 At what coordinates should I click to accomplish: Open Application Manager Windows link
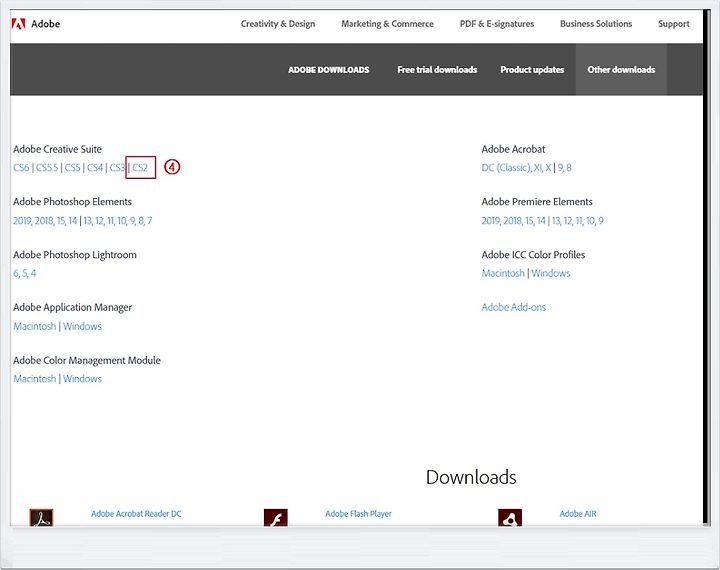click(82, 327)
